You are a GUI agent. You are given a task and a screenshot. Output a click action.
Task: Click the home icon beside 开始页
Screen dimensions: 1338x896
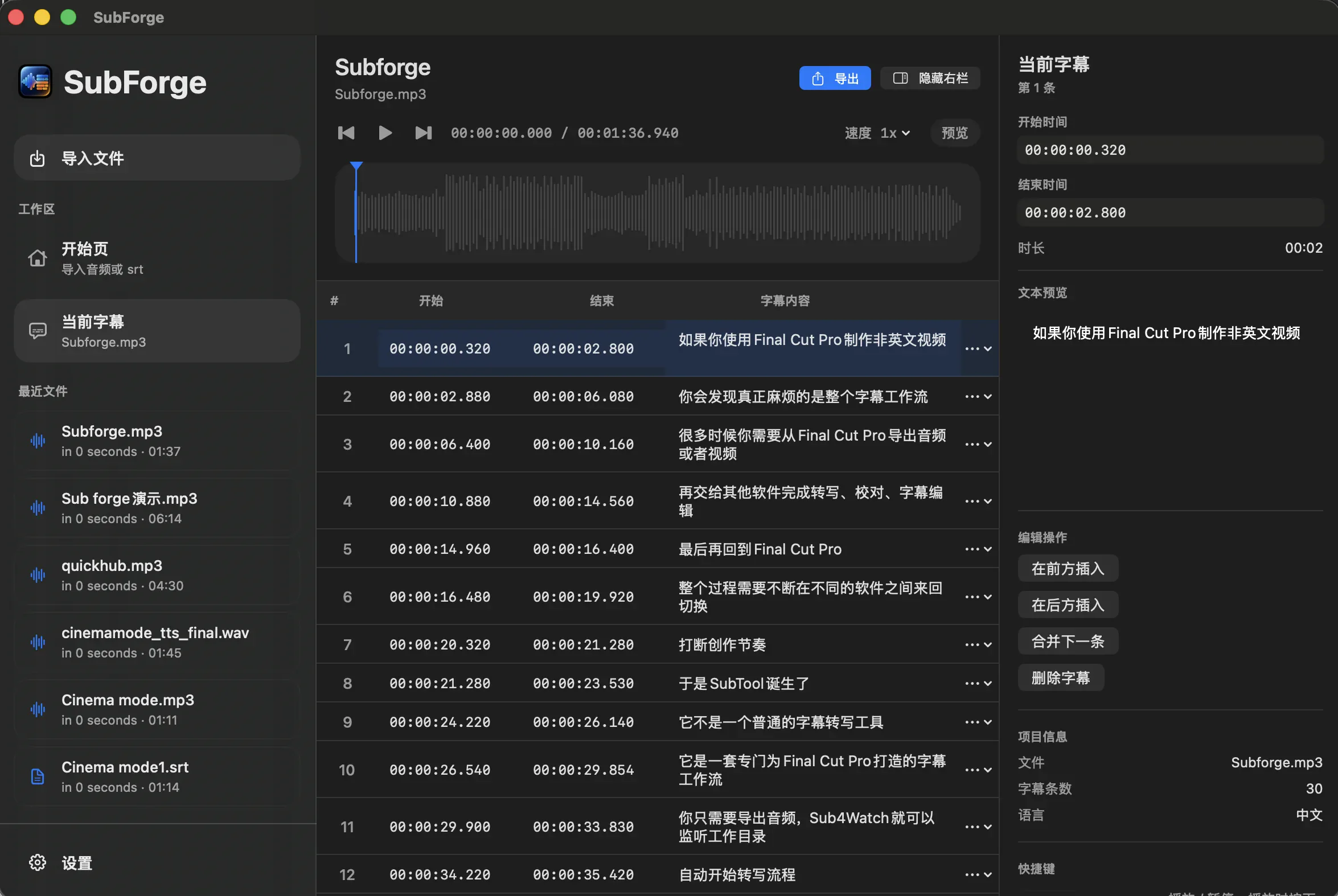pyautogui.click(x=38, y=258)
